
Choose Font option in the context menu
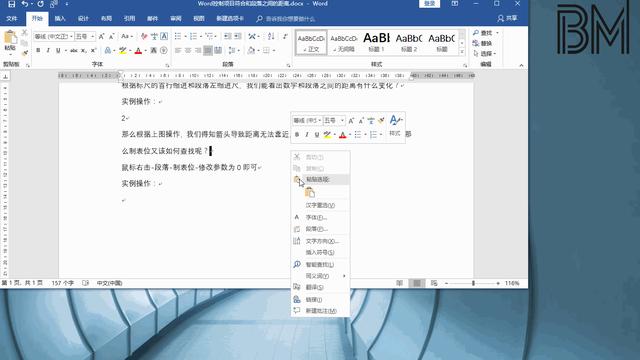320,218
